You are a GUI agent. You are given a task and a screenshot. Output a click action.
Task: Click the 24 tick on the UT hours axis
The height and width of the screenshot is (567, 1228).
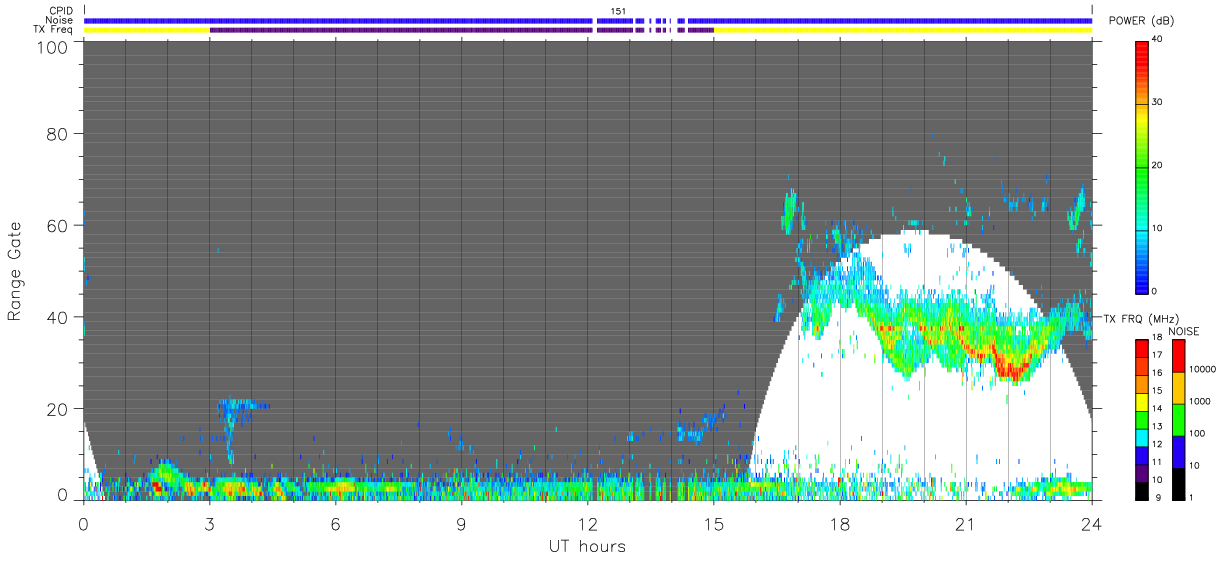click(x=1092, y=523)
